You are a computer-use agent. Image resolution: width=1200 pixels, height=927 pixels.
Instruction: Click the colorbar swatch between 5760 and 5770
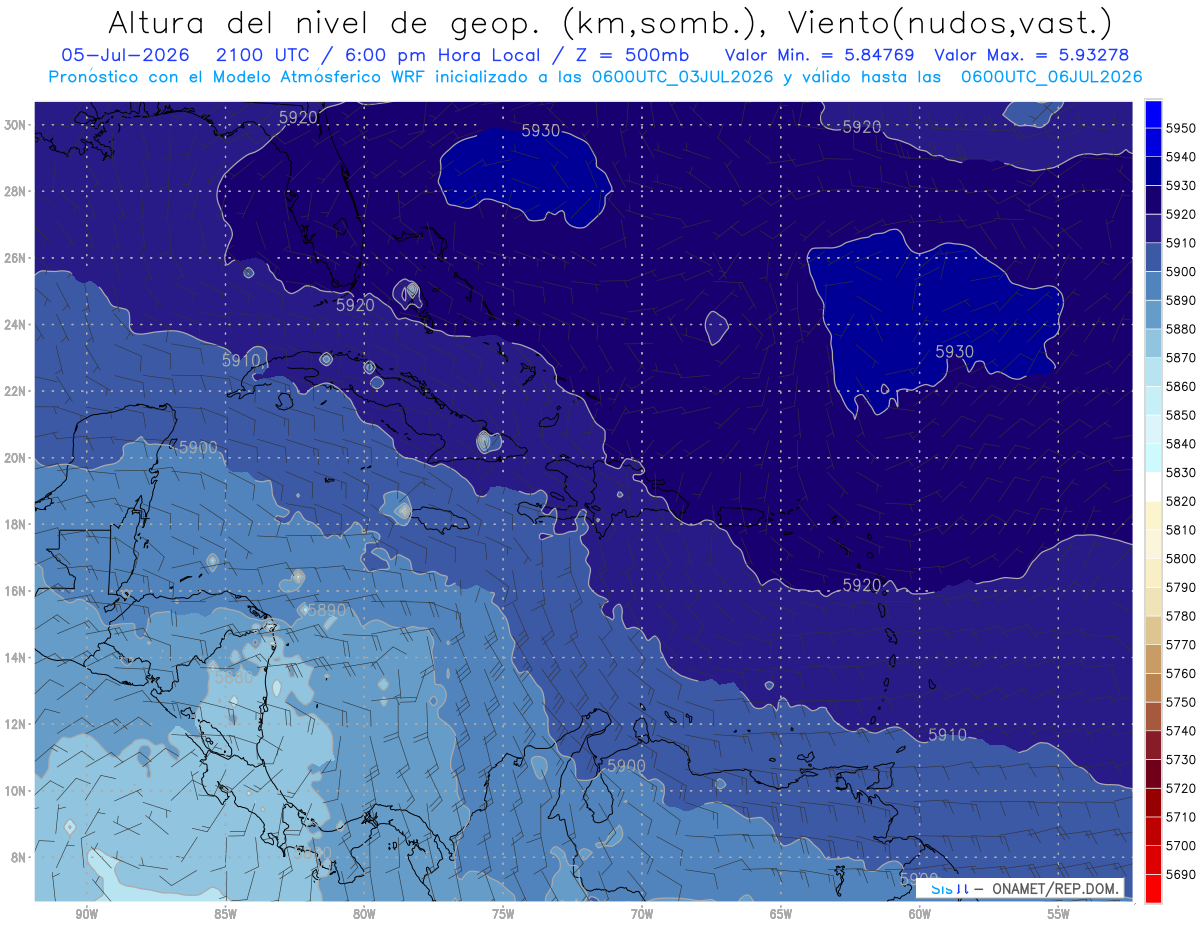(1153, 659)
